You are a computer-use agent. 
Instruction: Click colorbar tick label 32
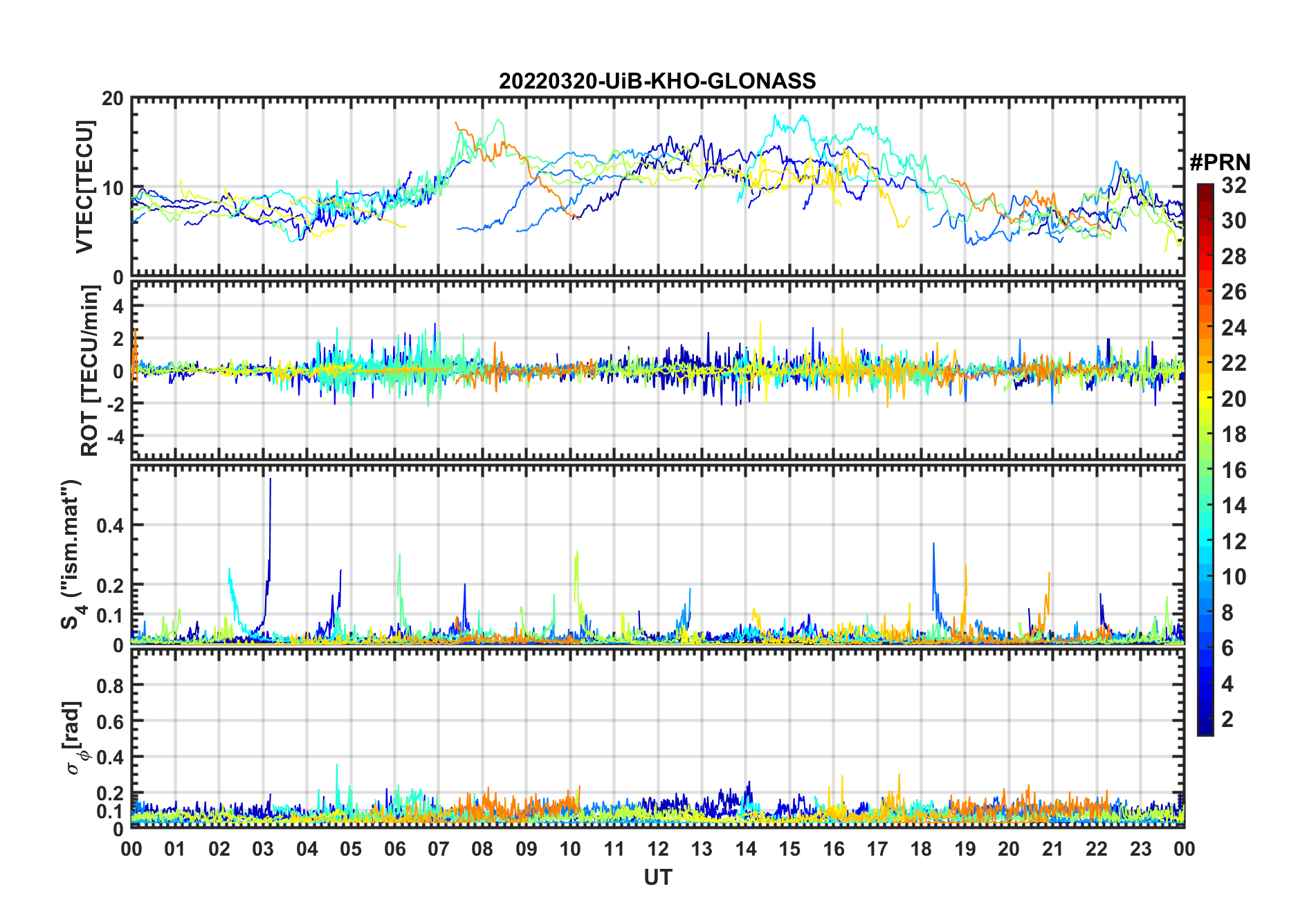click(1233, 185)
